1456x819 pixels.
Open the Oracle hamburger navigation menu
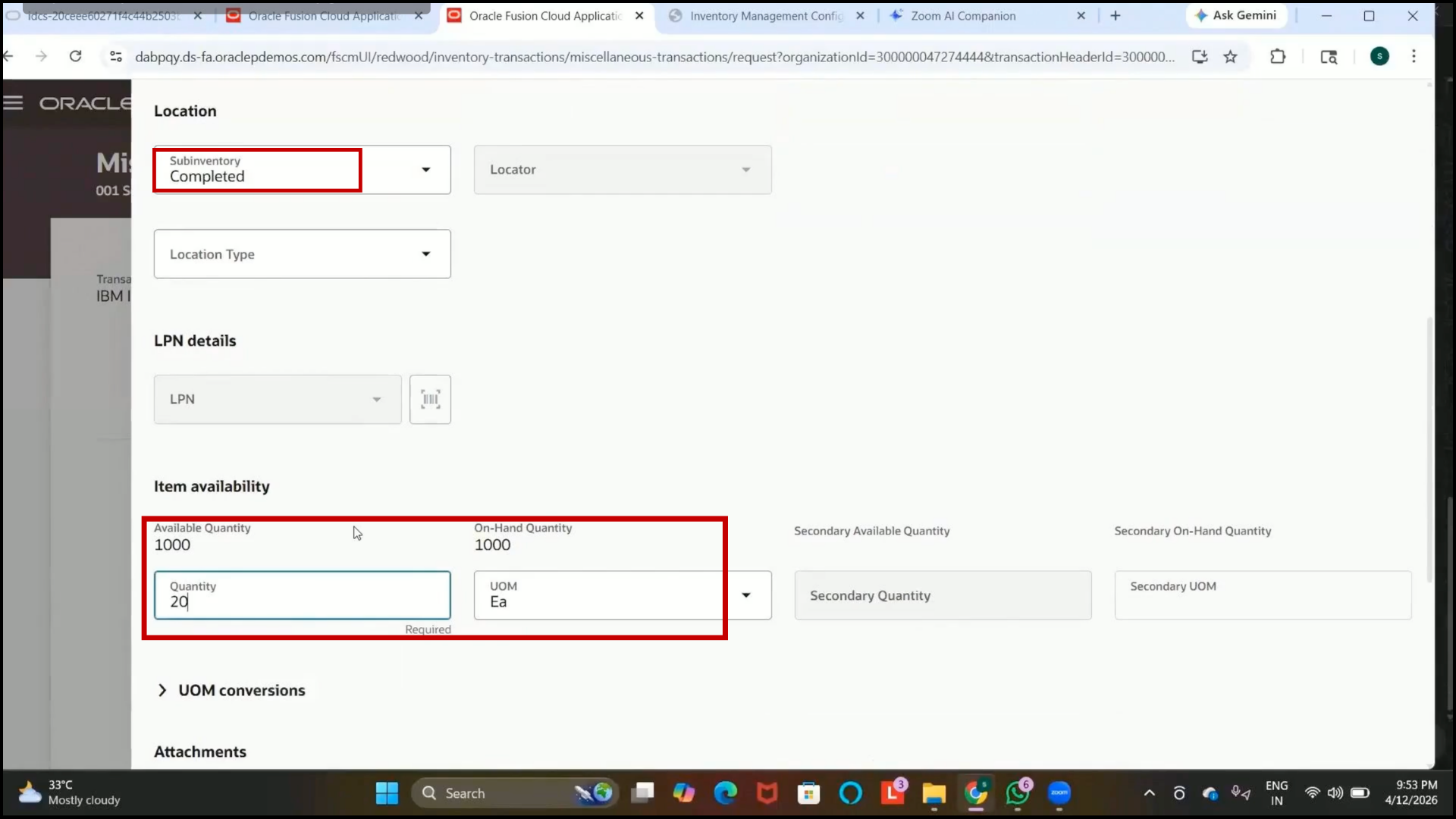(x=14, y=103)
